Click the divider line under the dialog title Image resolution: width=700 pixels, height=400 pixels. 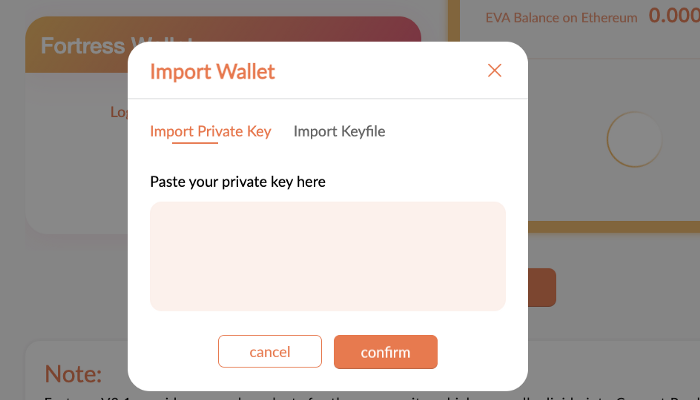[x=327, y=99]
